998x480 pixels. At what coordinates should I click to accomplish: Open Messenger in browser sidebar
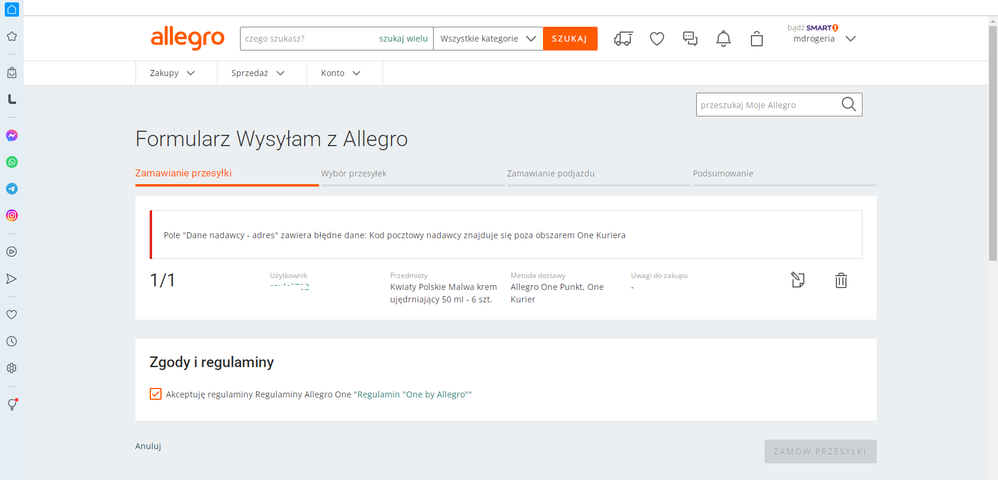tap(11, 136)
